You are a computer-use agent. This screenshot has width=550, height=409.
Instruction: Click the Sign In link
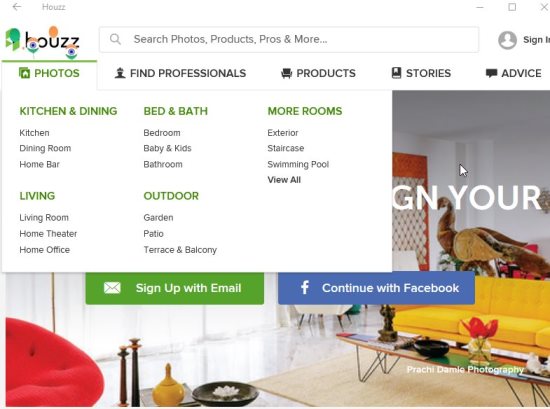[x=536, y=40]
